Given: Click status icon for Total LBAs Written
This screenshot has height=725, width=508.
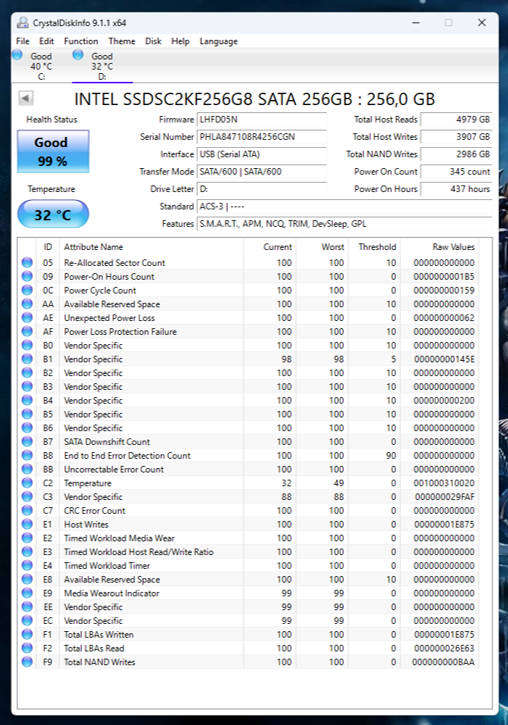Looking at the screenshot, I should (27, 634).
